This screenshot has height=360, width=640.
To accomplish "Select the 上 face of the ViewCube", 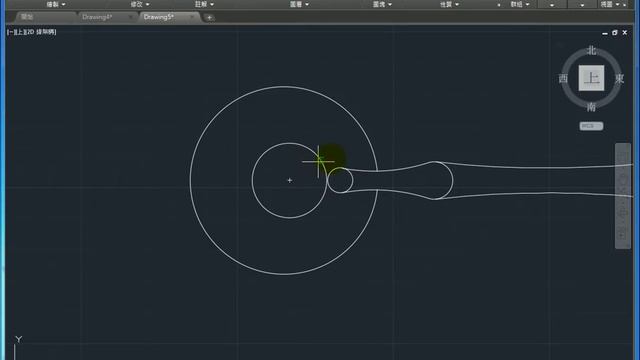I will tap(591, 78).
